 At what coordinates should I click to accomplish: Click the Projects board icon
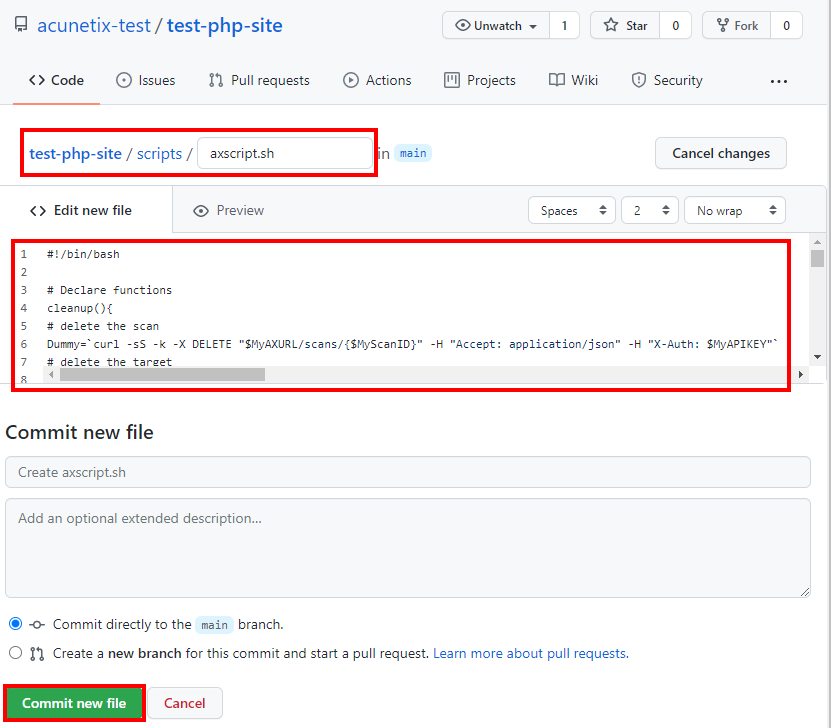pyautogui.click(x=452, y=81)
